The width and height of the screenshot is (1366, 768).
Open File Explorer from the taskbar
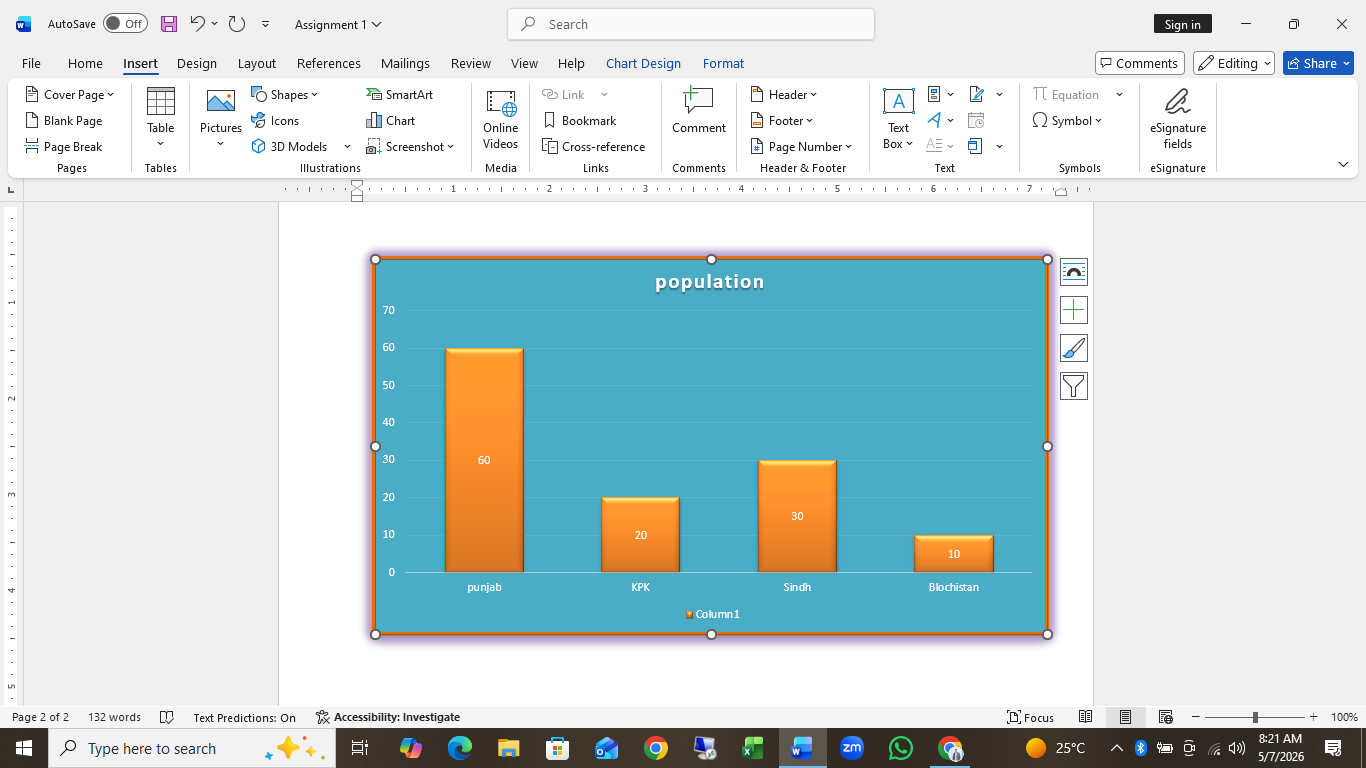click(x=509, y=748)
